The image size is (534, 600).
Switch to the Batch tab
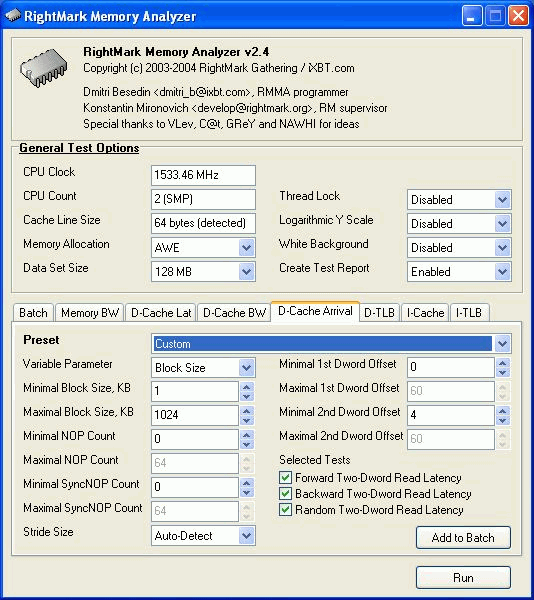click(x=33, y=313)
